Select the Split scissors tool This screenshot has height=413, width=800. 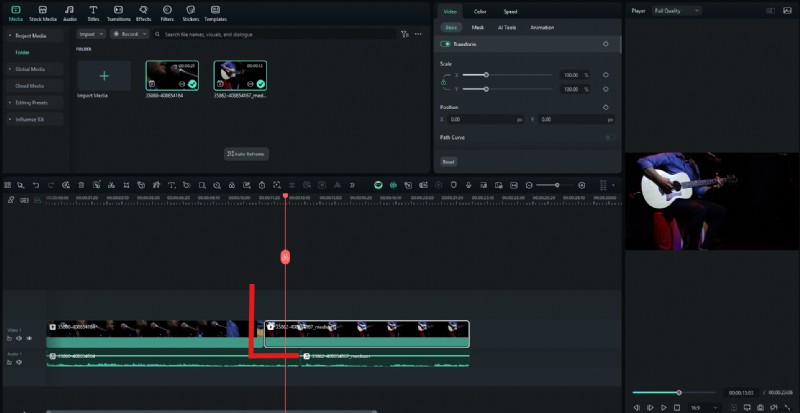pyautogui.click(x=111, y=185)
